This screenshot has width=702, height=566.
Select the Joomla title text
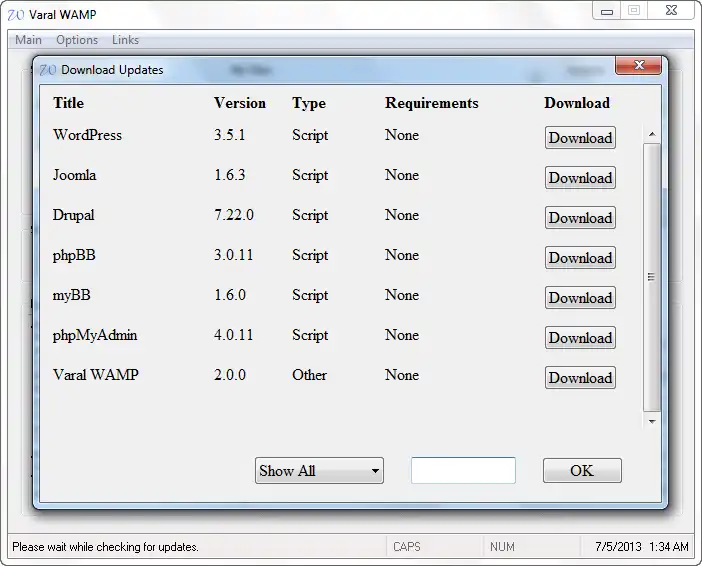click(x=74, y=175)
